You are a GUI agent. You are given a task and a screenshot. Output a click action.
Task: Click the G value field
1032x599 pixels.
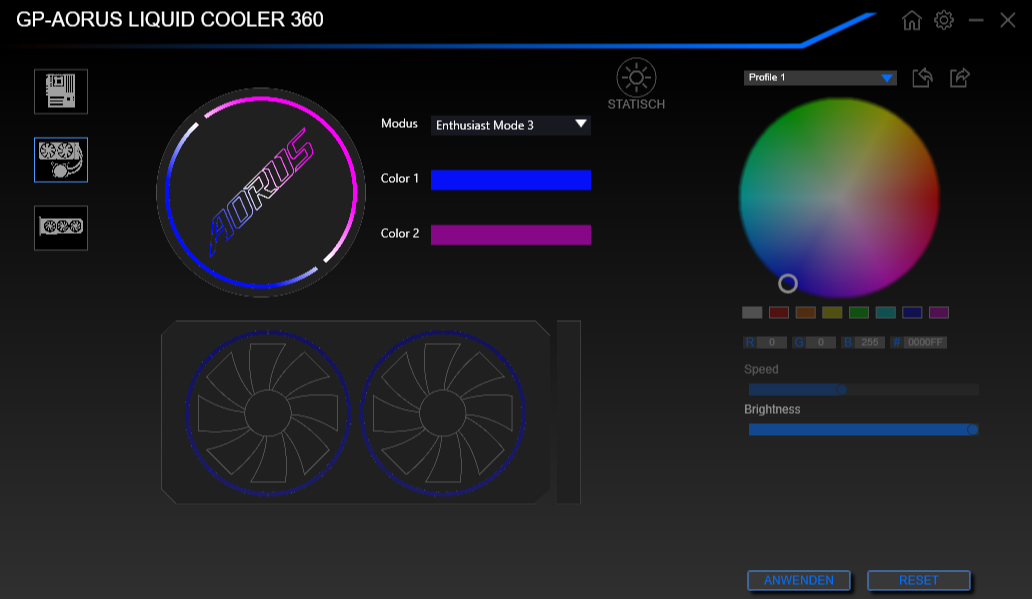(821, 342)
